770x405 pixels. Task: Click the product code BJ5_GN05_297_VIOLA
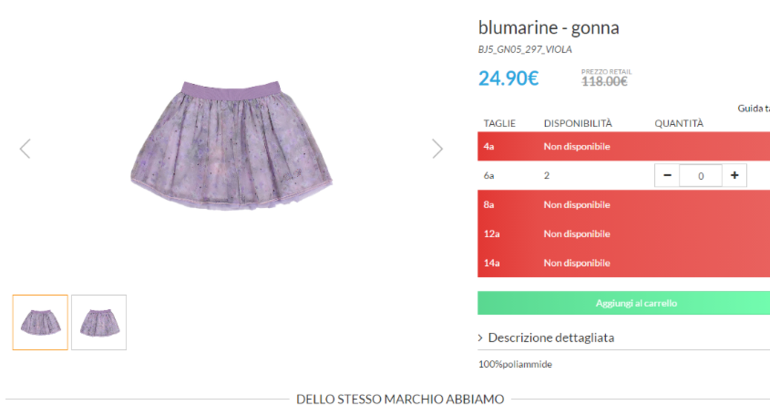click(x=525, y=50)
